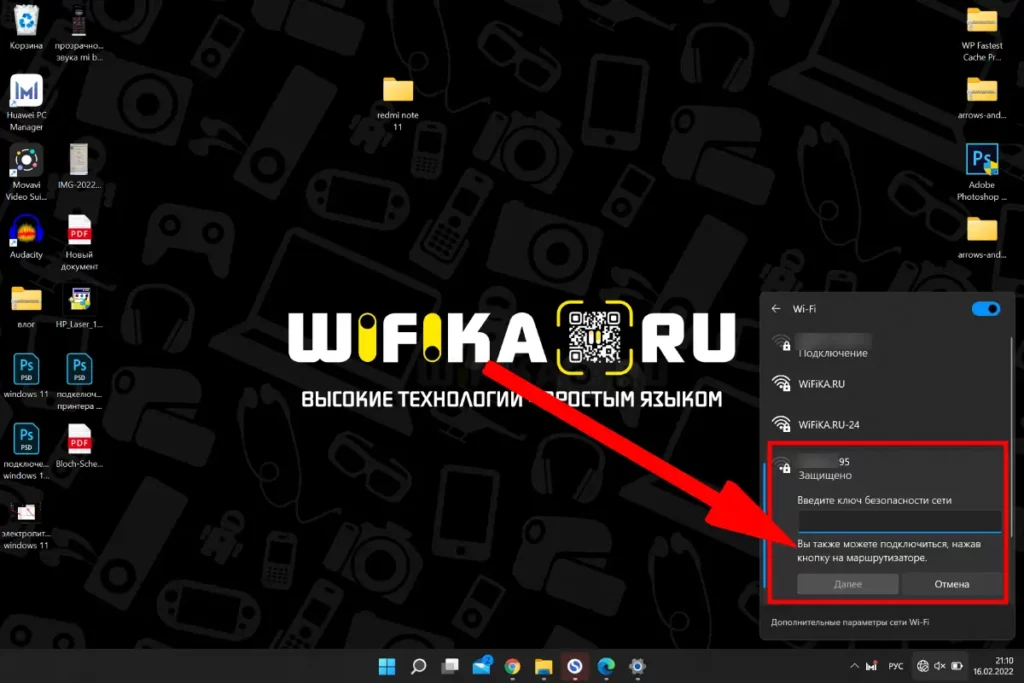The height and width of the screenshot is (683, 1024).
Task: Click the Huawei PC Manager tray icon
Action: coord(871,666)
